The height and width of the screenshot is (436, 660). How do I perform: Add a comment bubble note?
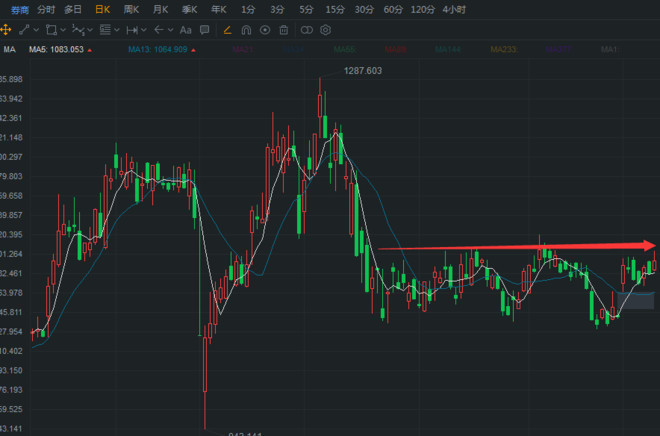205,30
